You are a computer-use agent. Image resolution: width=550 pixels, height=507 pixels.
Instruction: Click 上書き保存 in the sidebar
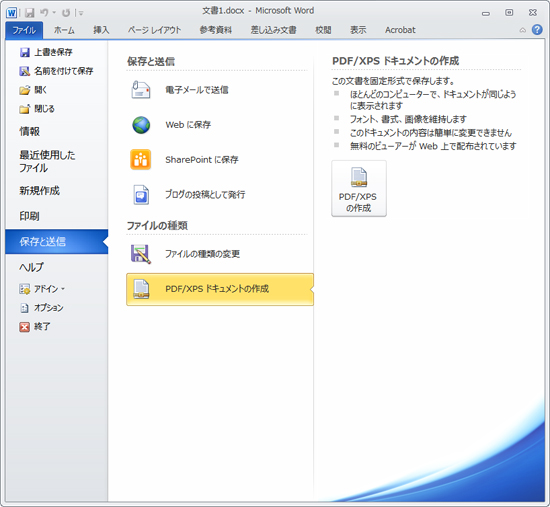(x=46, y=52)
